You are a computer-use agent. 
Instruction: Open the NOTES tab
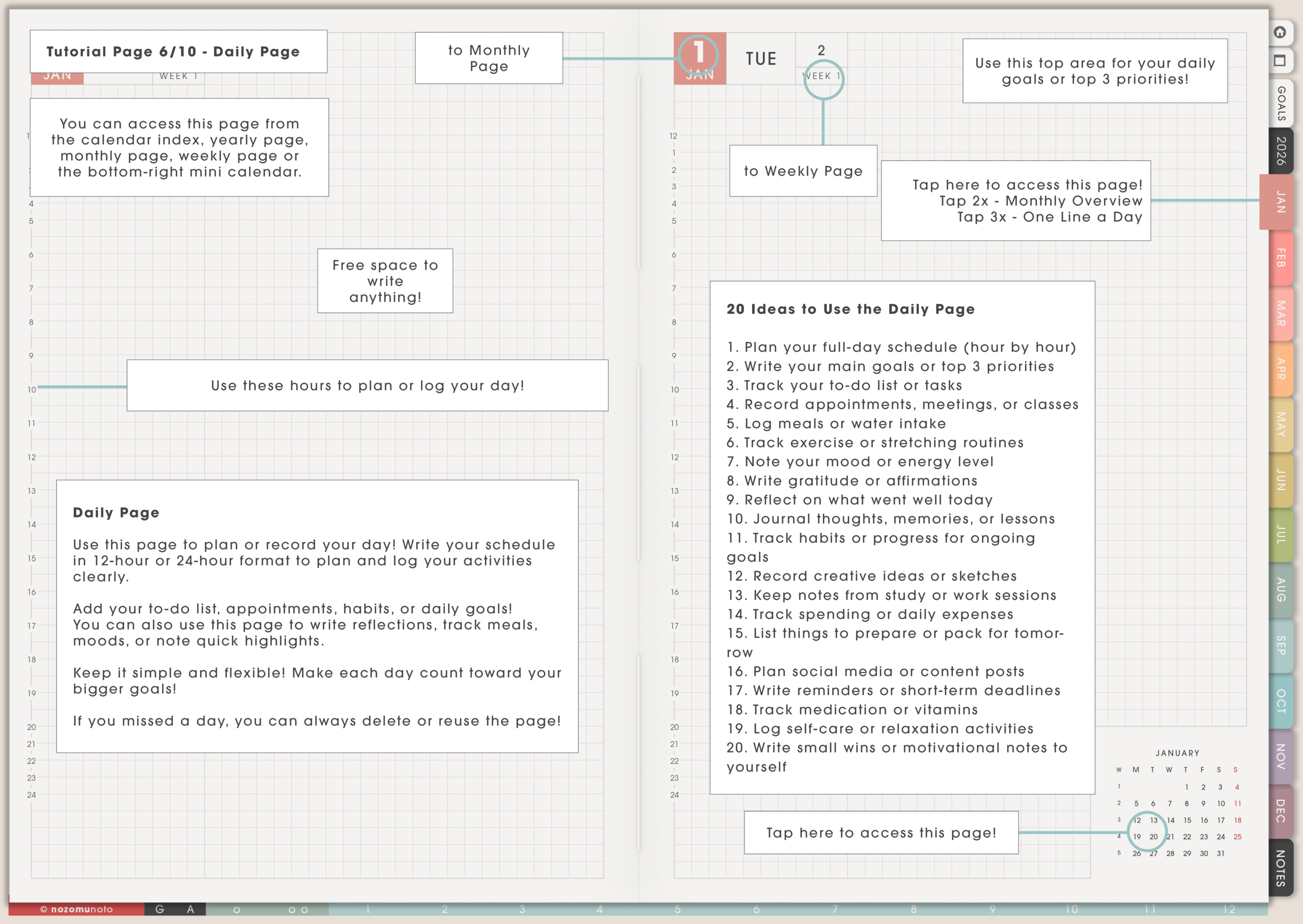click(1281, 868)
